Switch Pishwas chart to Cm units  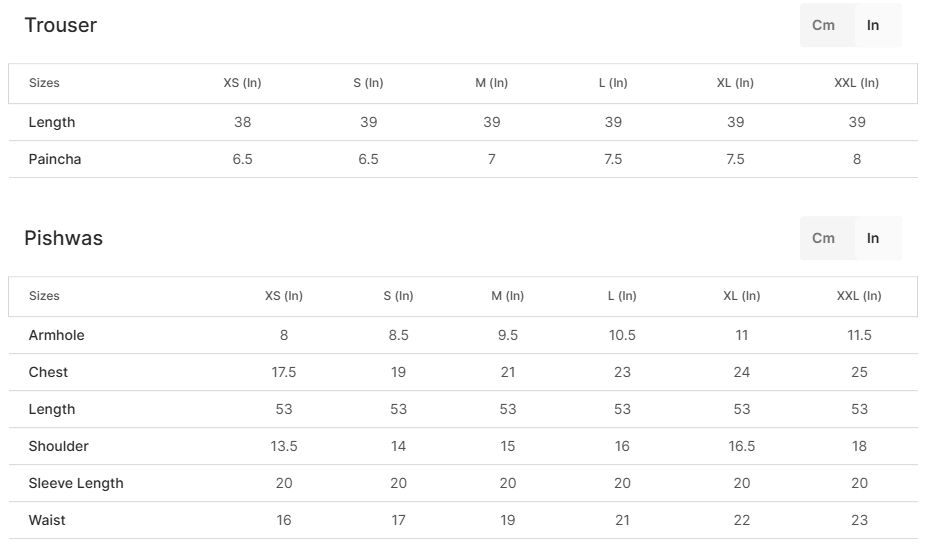point(824,238)
